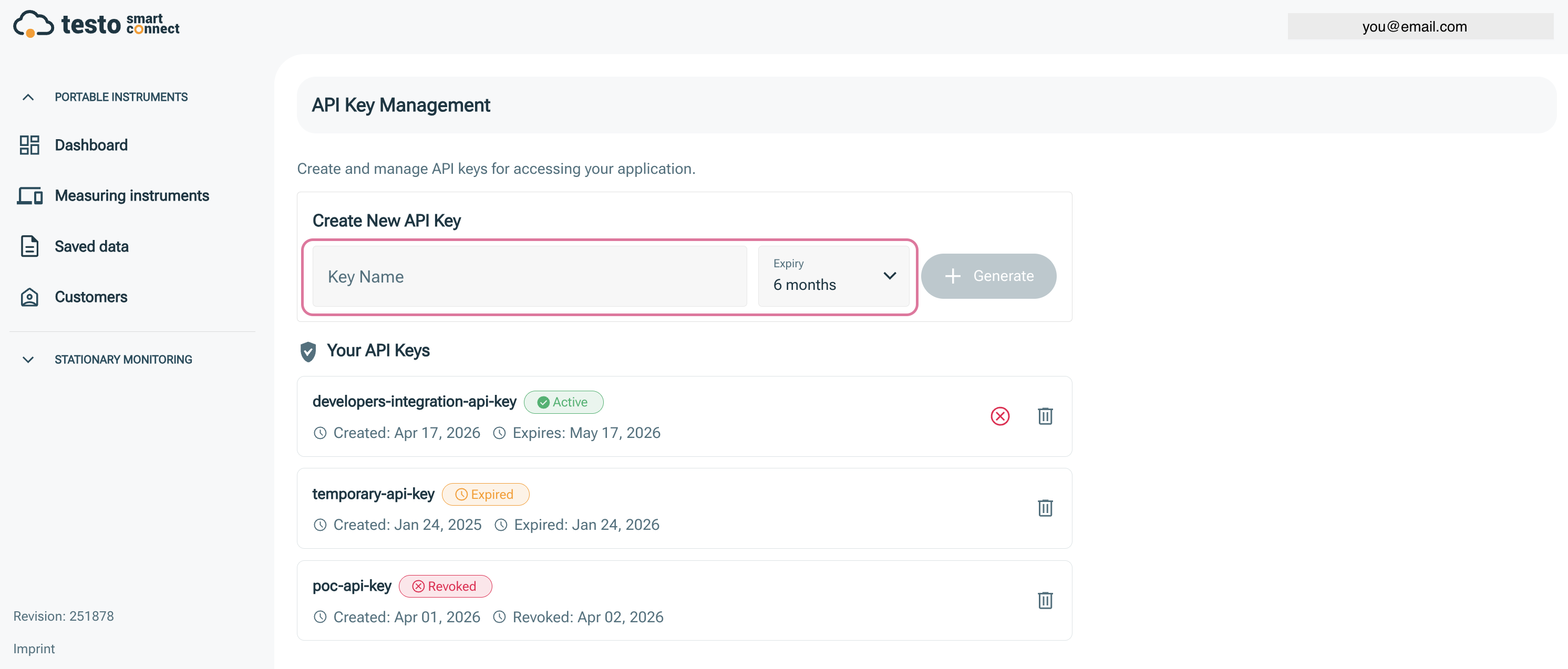Open the Expiry dropdown
The height and width of the screenshot is (669, 1568).
[834, 276]
